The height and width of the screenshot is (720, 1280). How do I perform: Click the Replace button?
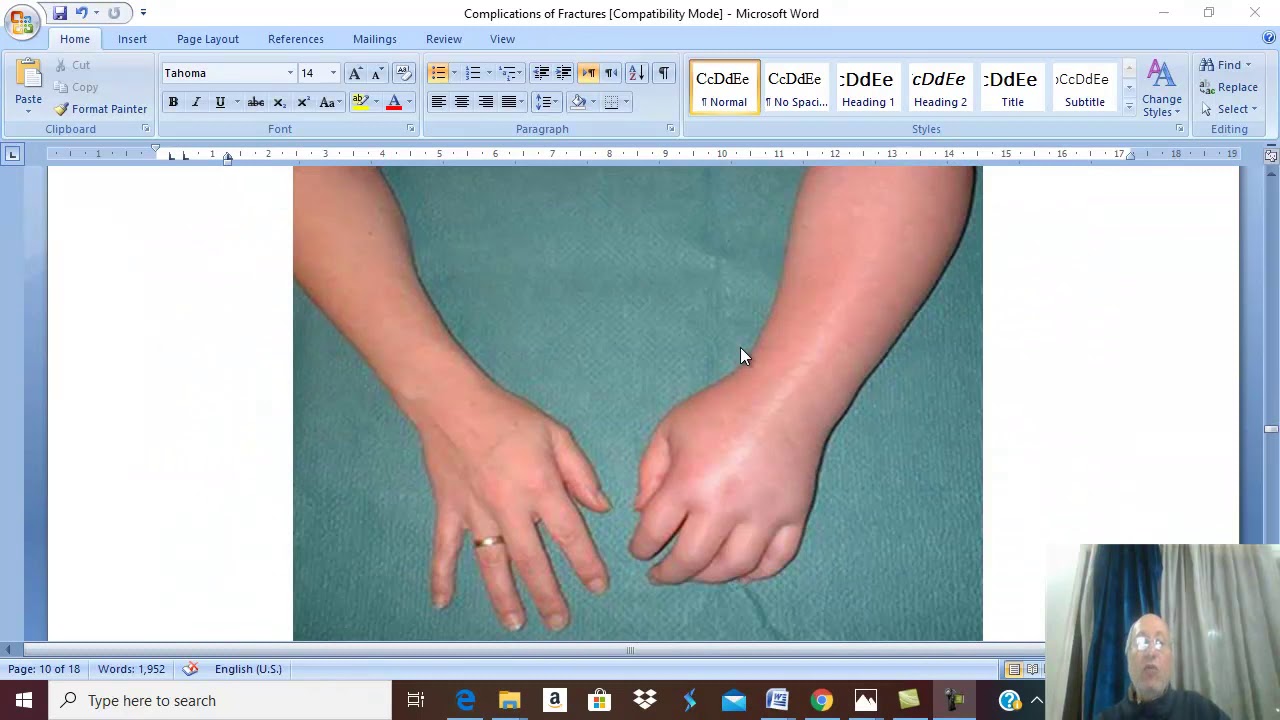click(x=1229, y=87)
